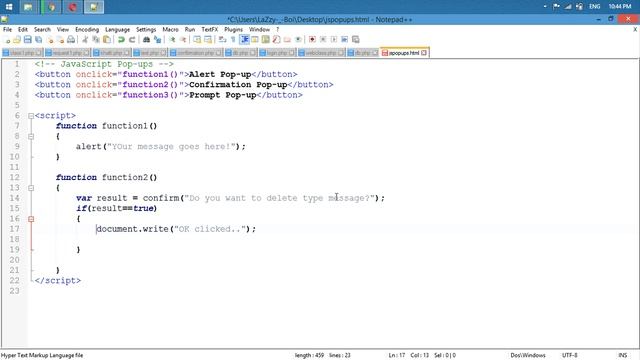Click the volume icon in system tray
Viewport: 640px width, 360px height.
pyautogui.click(x=580, y=7)
